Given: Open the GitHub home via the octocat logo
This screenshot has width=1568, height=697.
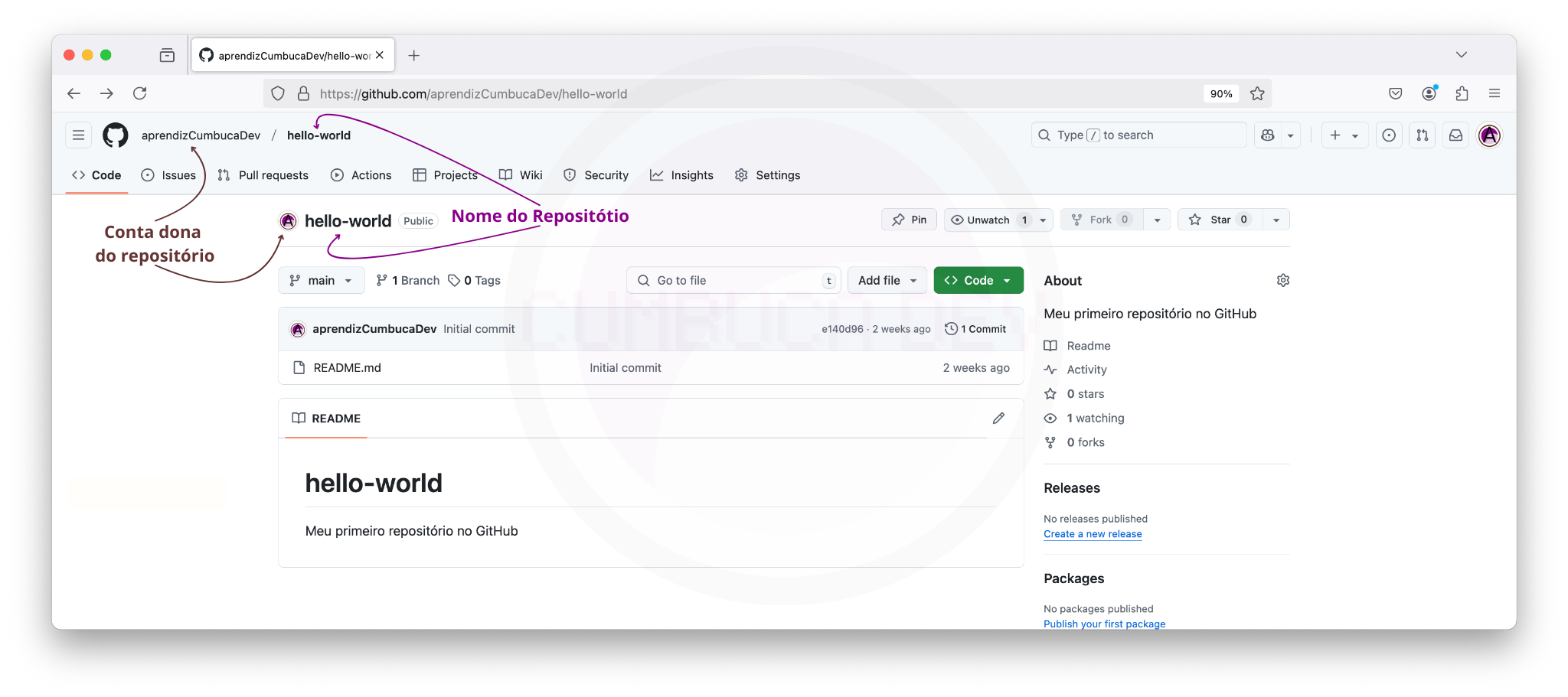Looking at the screenshot, I should [x=116, y=135].
